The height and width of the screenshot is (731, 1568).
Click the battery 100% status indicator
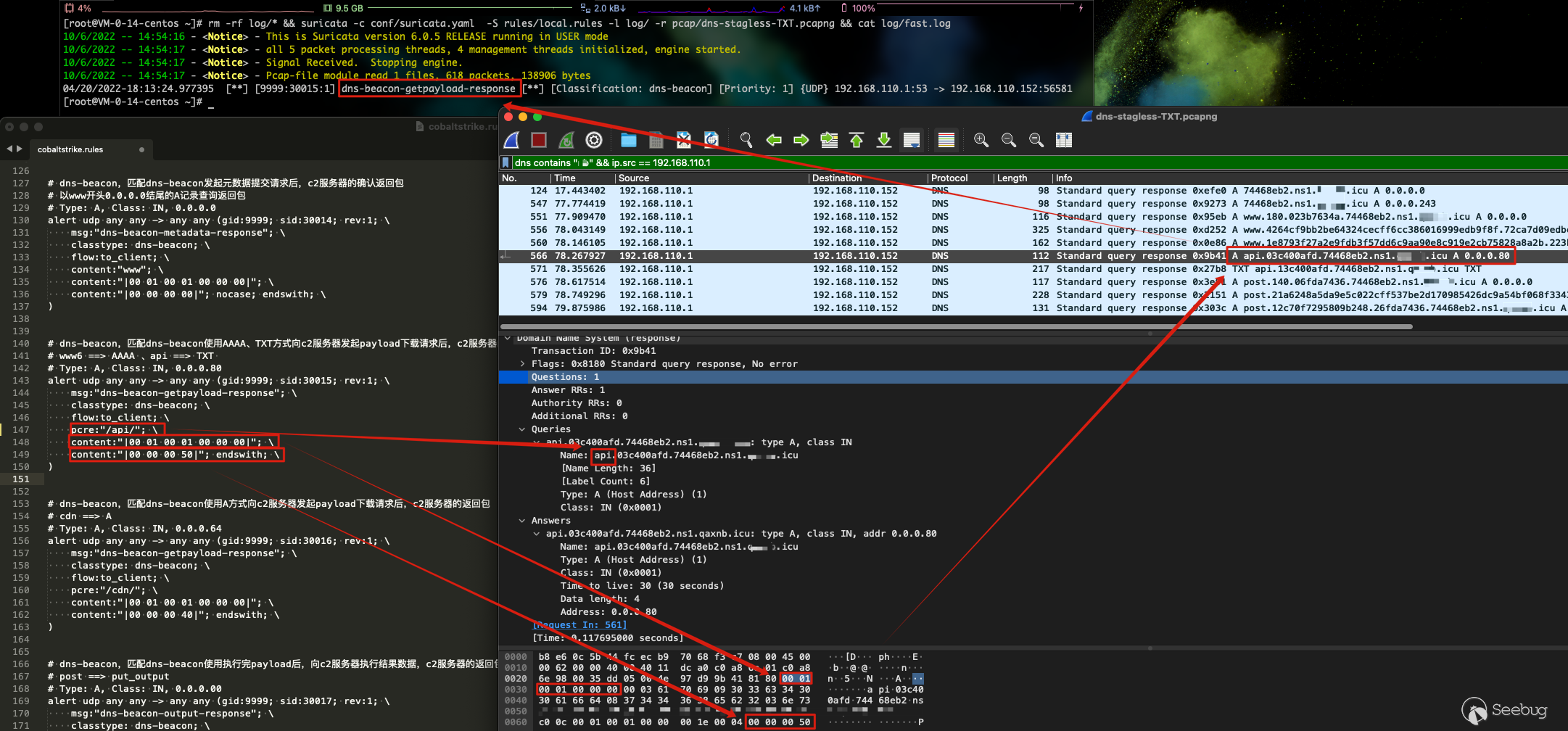(x=857, y=8)
